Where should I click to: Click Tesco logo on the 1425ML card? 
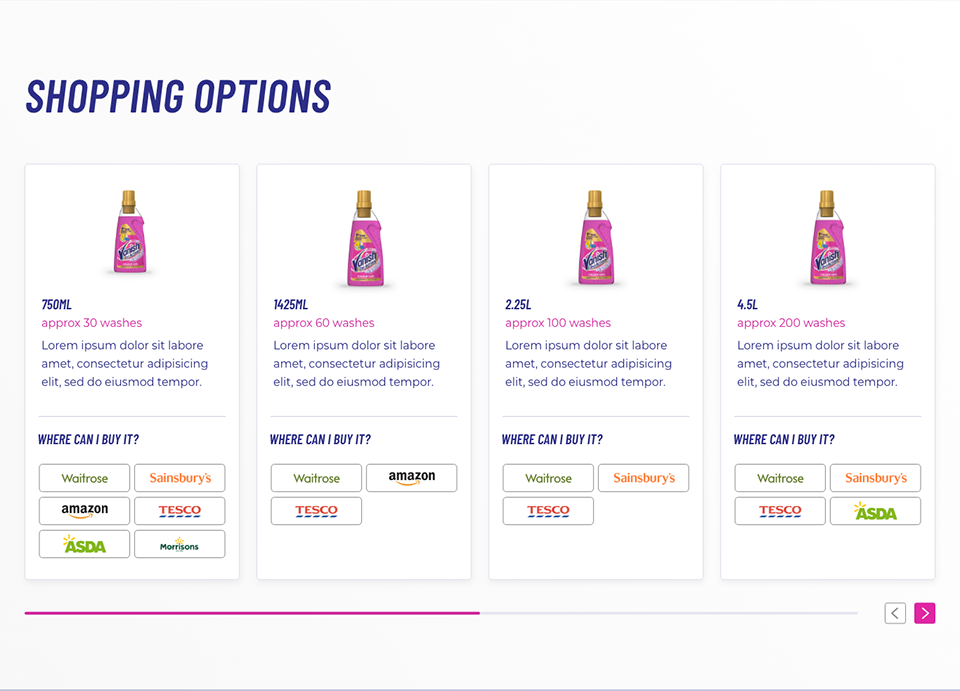(316, 511)
